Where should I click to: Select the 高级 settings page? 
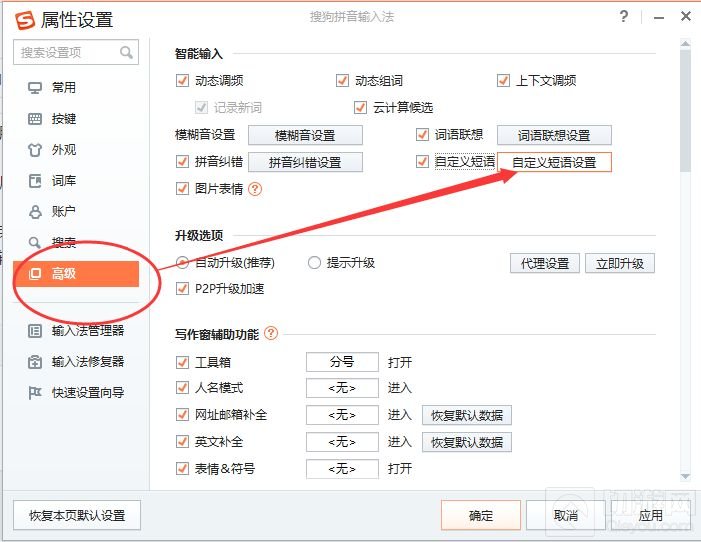(76, 274)
